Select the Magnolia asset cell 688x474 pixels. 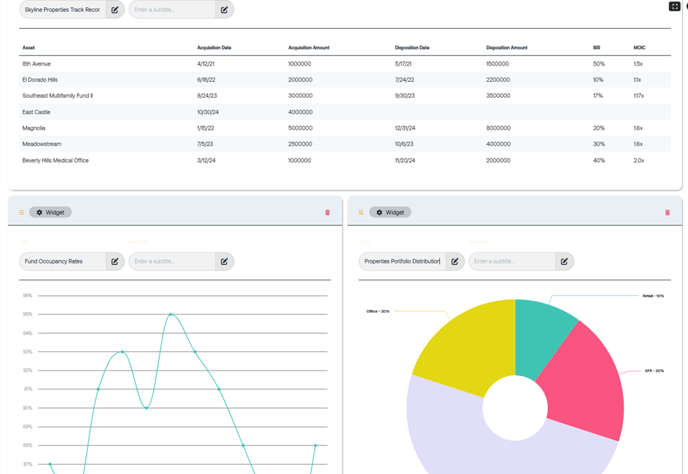[34, 128]
